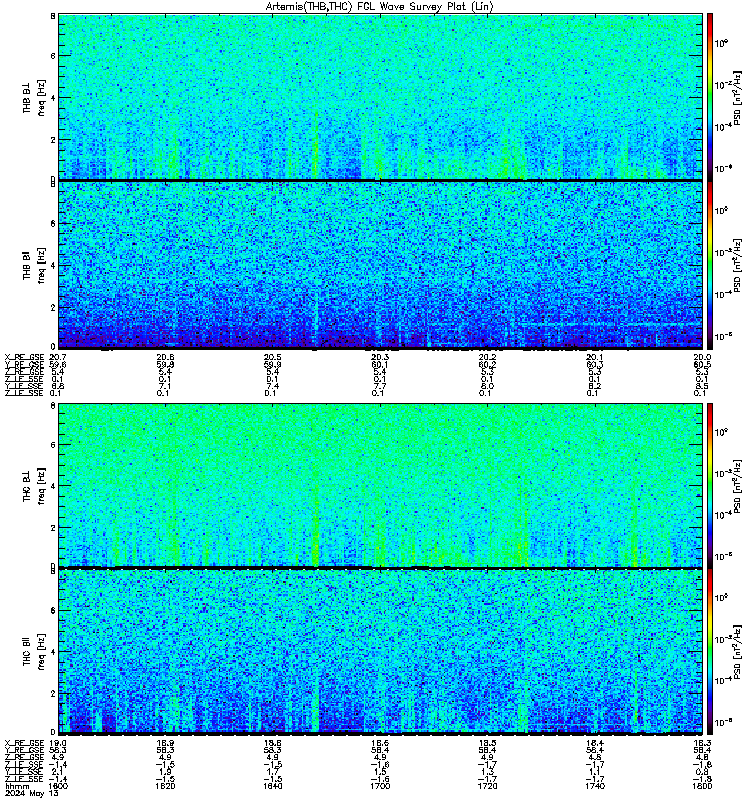Screen dimensions: 750x800
Task: Click the THB Y_LE_SSE value 7.7
Action: pos(380,386)
